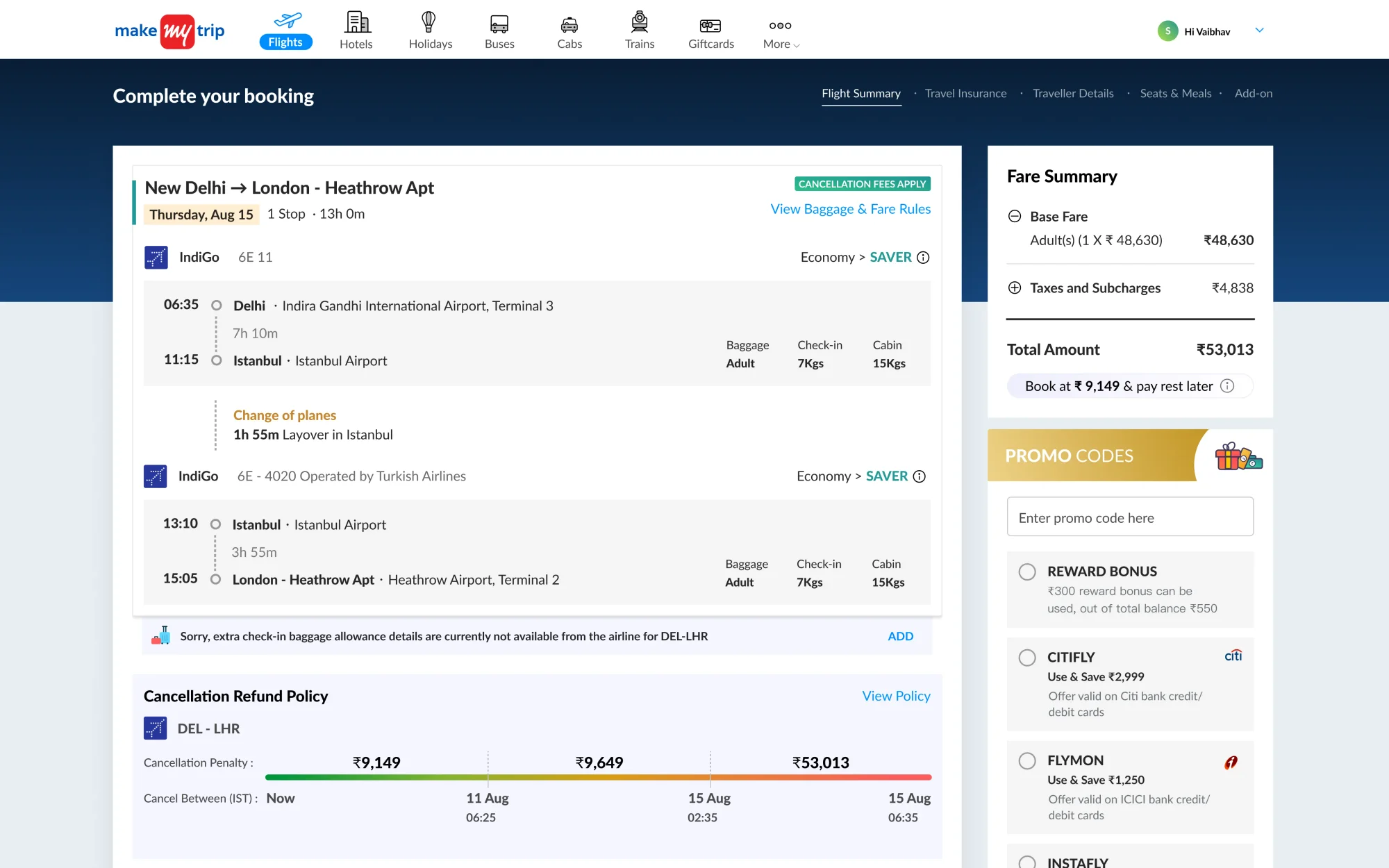The width and height of the screenshot is (1389, 868).
Task: Collapse the Base Fare section
Action: point(1015,217)
